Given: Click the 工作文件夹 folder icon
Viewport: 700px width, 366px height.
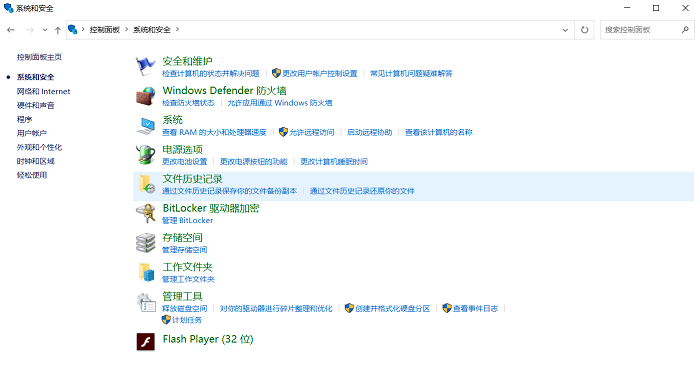Looking at the screenshot, I should (x=146, y=272).
